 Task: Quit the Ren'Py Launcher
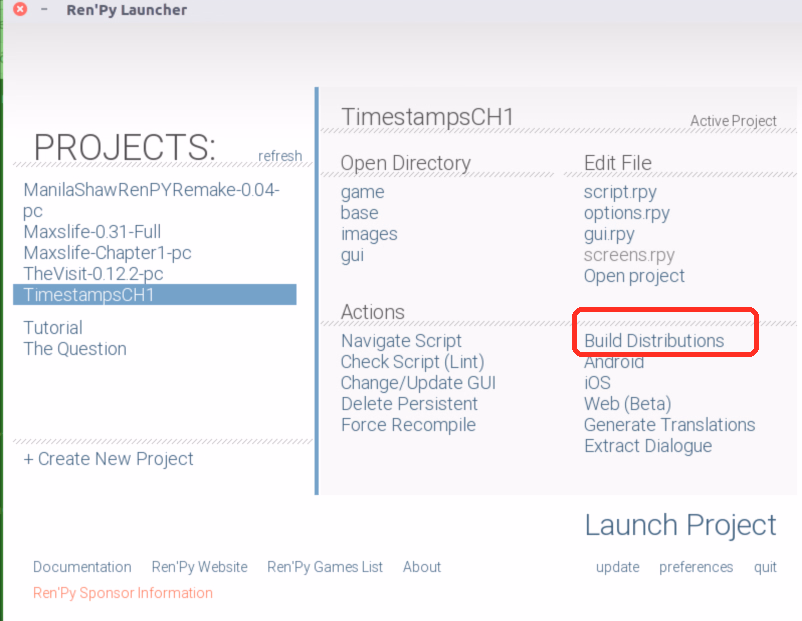(x=765, y=567)
